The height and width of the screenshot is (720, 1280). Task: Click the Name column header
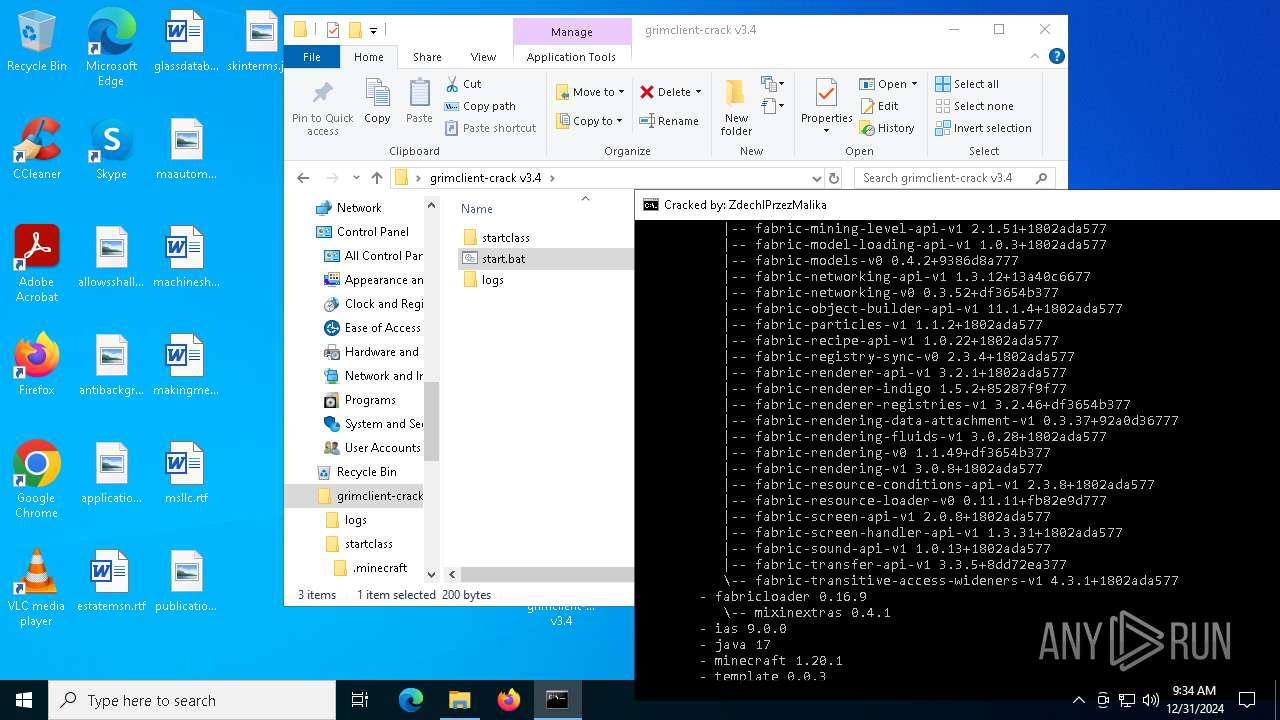pos(477,209)
